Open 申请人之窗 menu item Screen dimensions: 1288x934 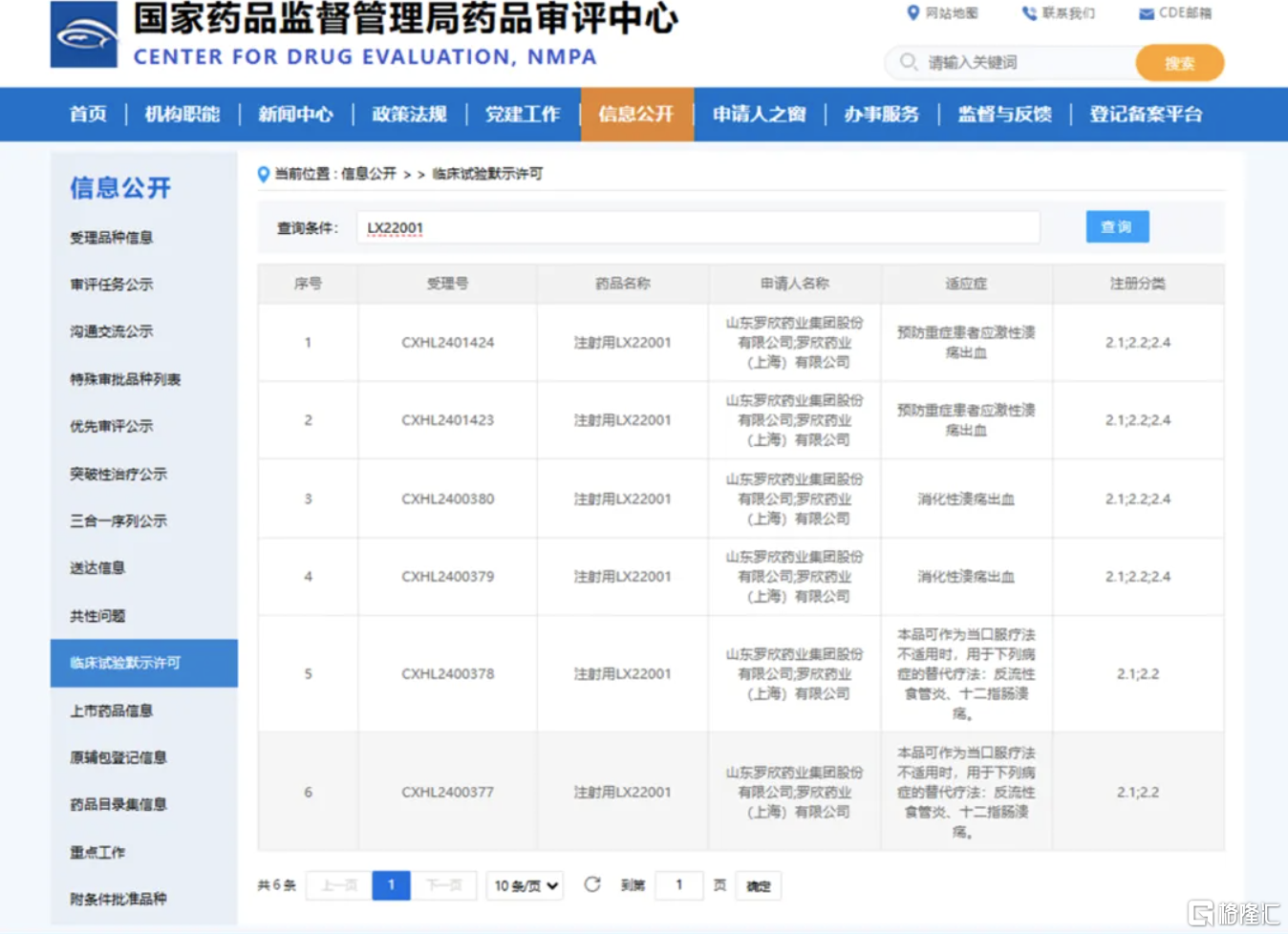tap(759, 115)
